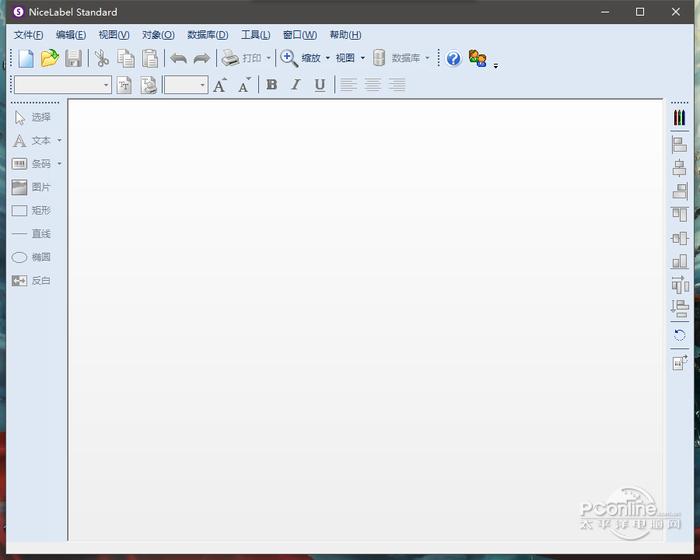The height and width of the screenshot is (560, 700).
Task: Click the New label icon
Action: [x=26, y=59]
